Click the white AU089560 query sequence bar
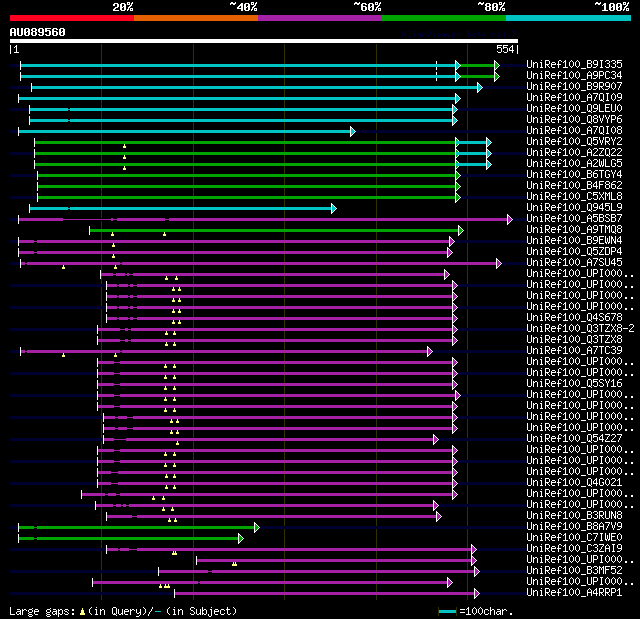The width and height of the screenshot is (640, 619). pos(264,41)
